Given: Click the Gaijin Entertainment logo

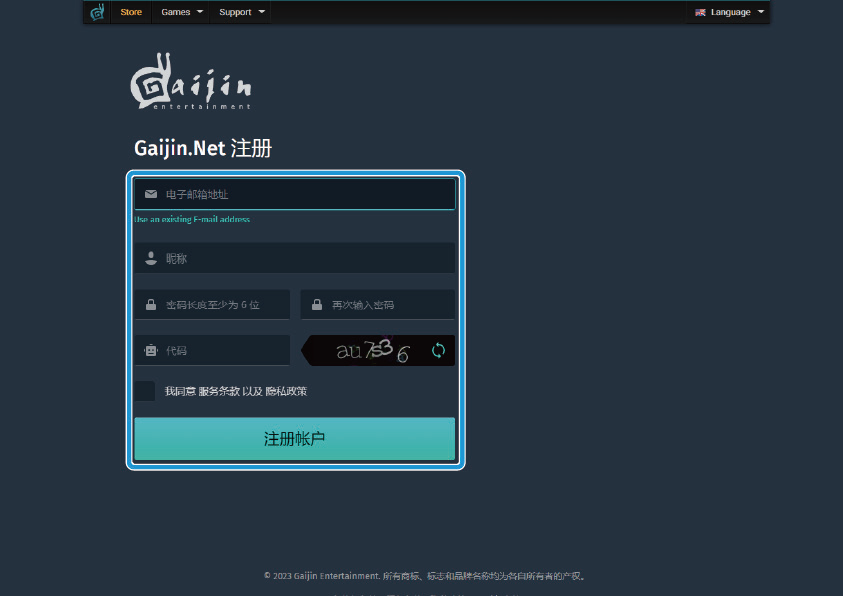Looking at the screenshot, I should (191, 81).
